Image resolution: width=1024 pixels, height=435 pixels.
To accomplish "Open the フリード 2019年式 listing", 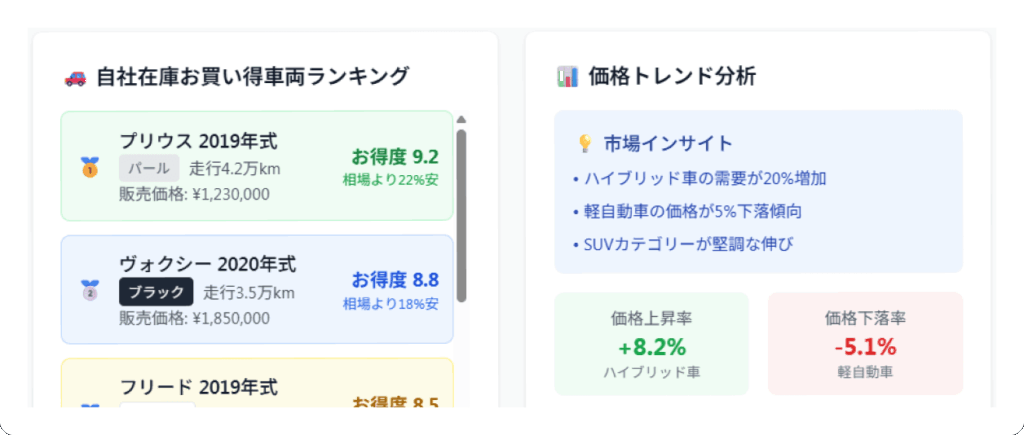I will point(198,387).
